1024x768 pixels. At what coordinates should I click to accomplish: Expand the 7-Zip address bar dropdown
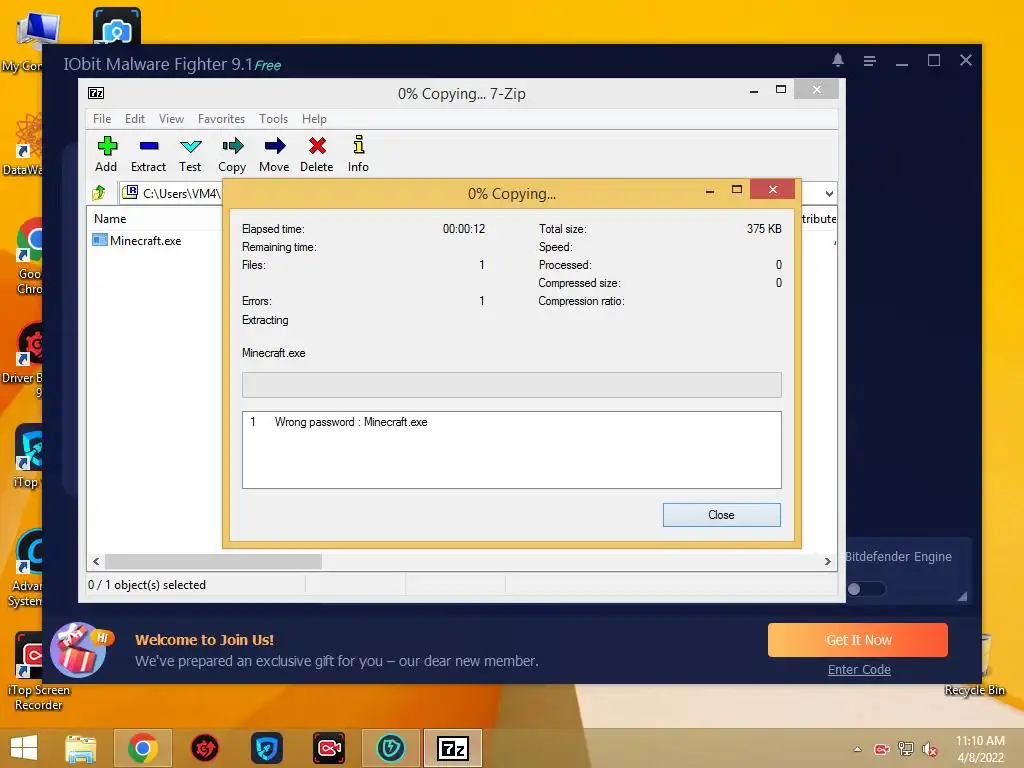pos(829,193)
